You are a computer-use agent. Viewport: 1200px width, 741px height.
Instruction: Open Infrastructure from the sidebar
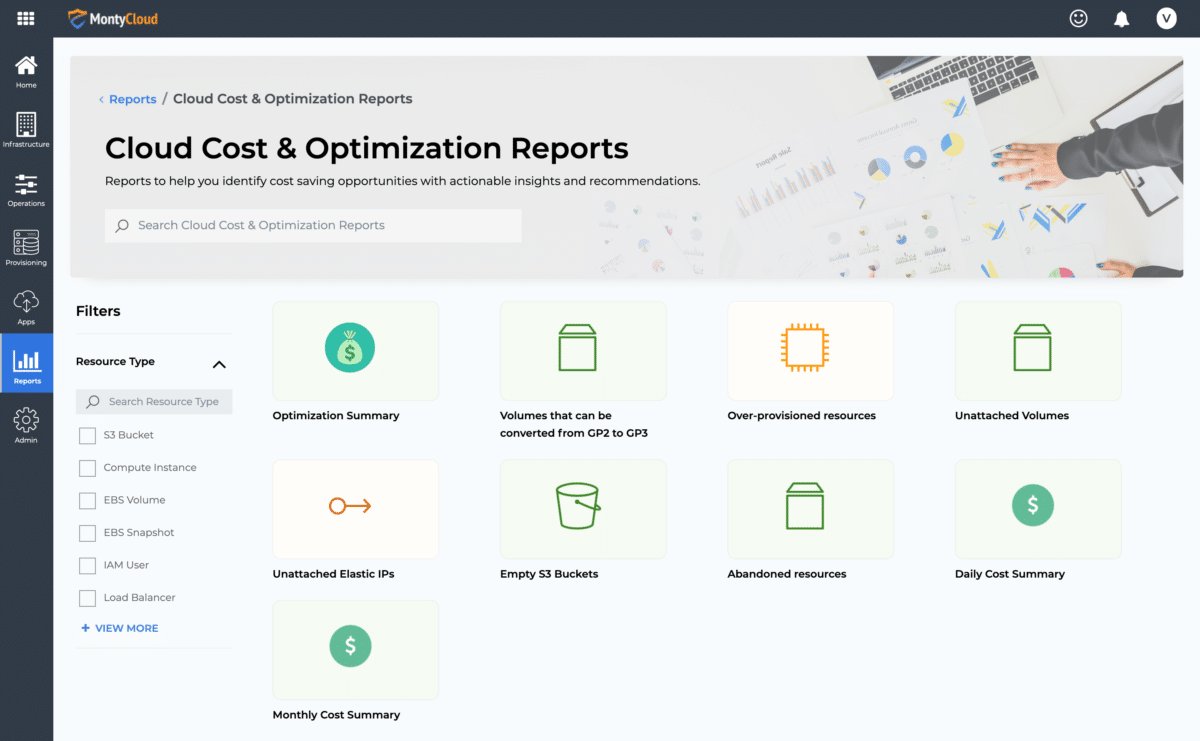26,130
